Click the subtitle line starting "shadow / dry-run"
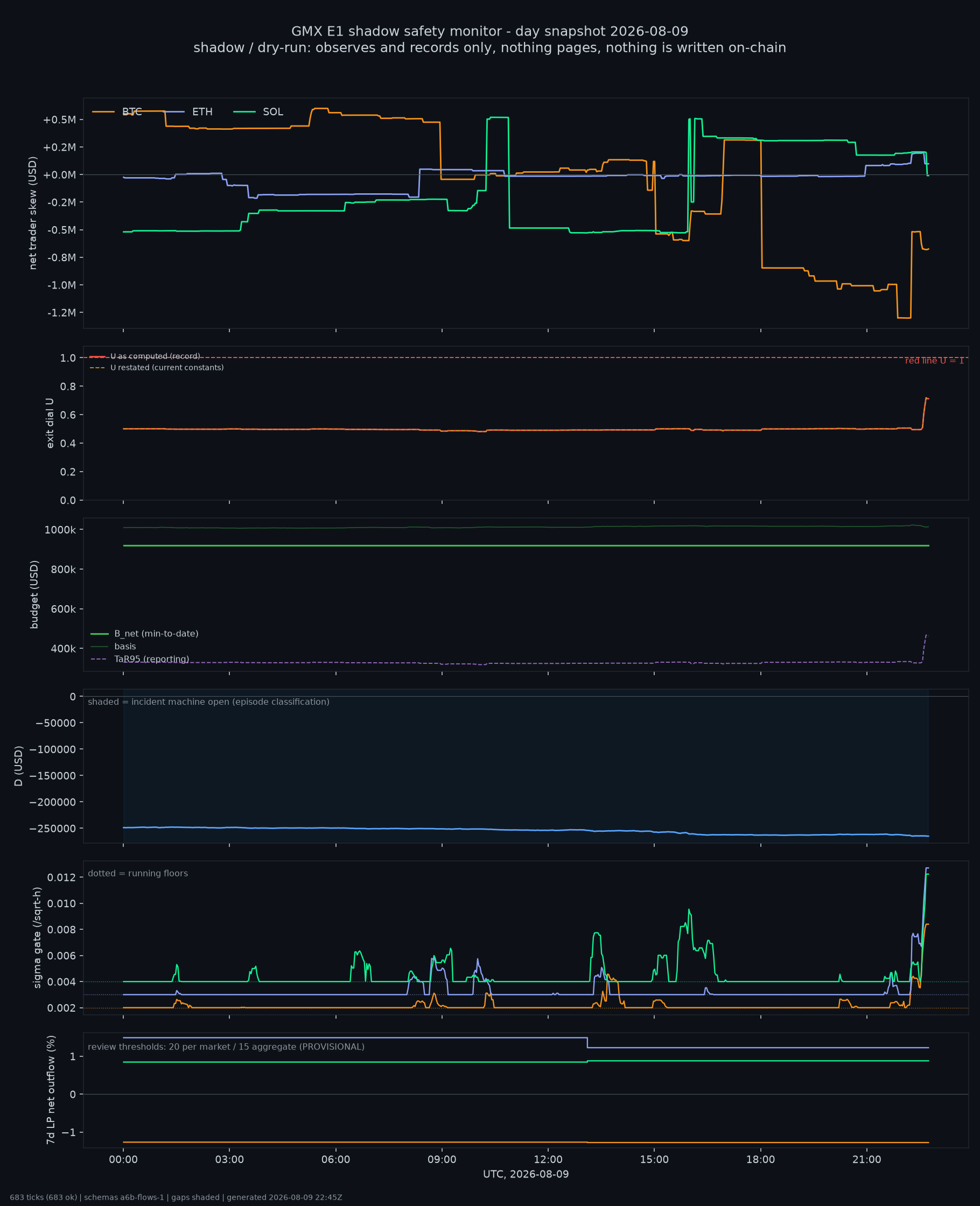The height and width of the screenshot is (1206, 980). (490, 48)
